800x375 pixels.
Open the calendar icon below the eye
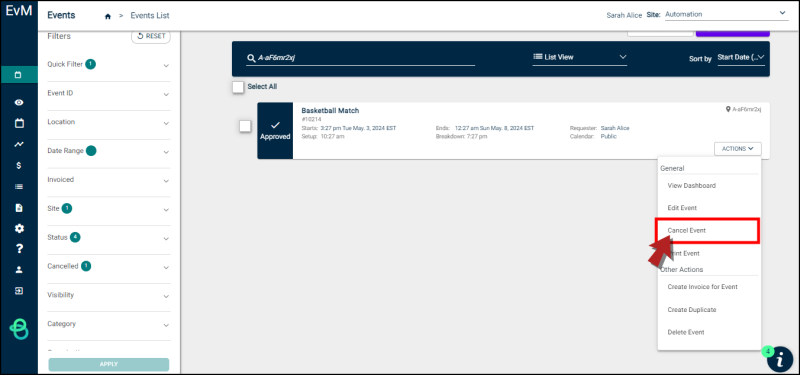(19, 123)
